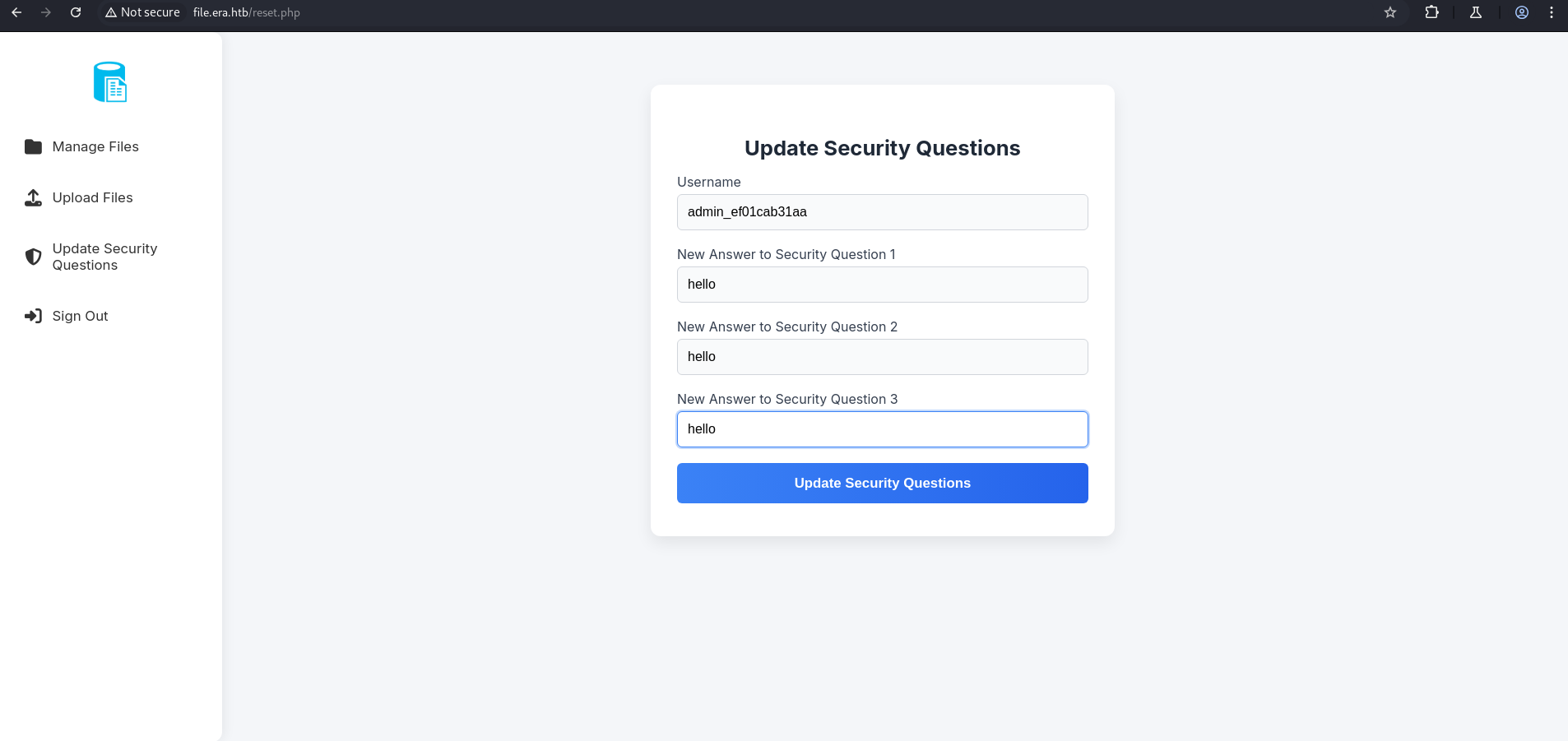Open the browser profile icon
The width and height of the screenshot is (1568, 741).
pyautogui.click(x=1522, y=12)
